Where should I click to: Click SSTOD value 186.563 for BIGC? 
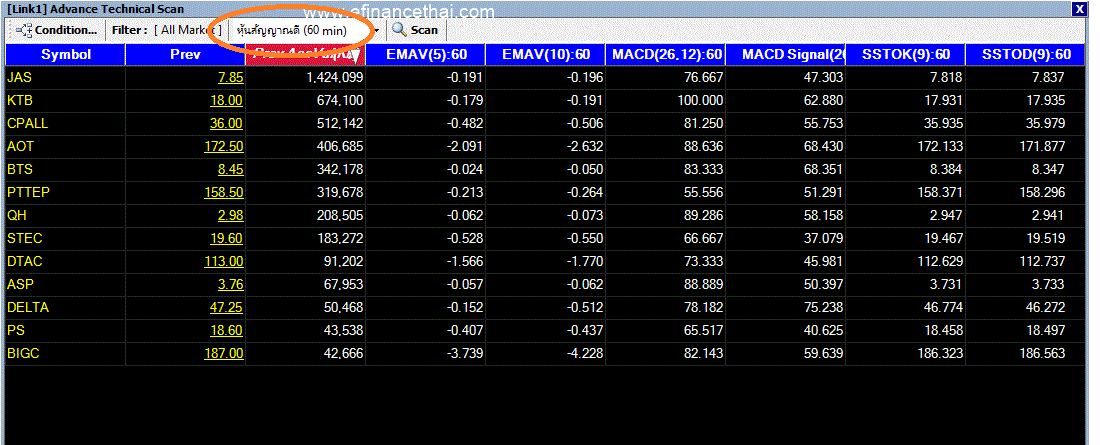click(1041, 354)
